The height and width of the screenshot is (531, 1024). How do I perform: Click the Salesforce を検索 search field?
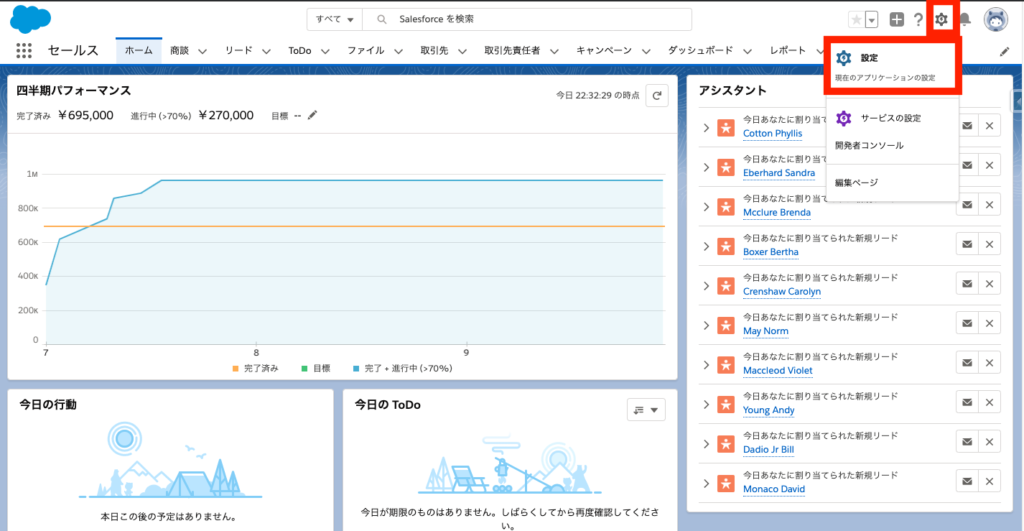click(527, 20)
